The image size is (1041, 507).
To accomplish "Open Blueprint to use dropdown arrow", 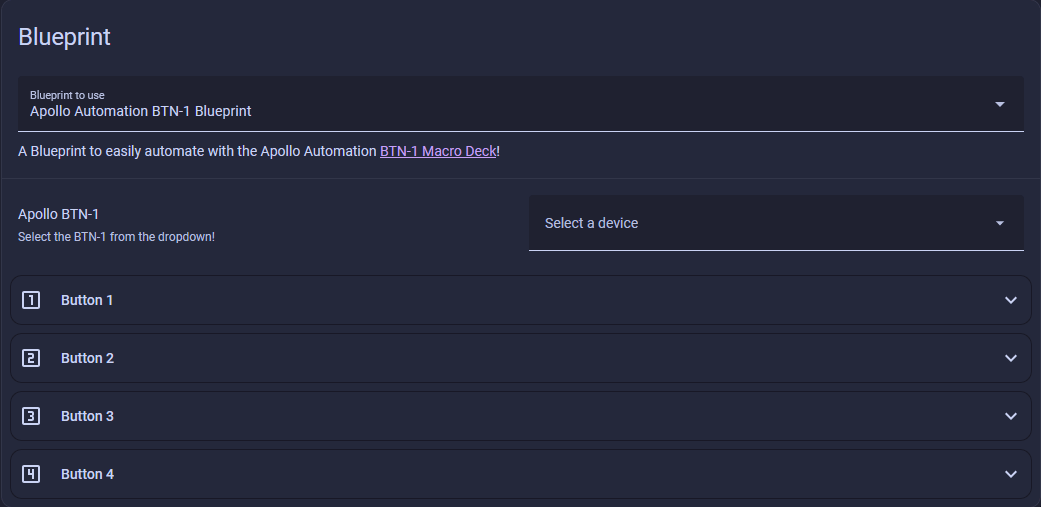I will 999,104.
